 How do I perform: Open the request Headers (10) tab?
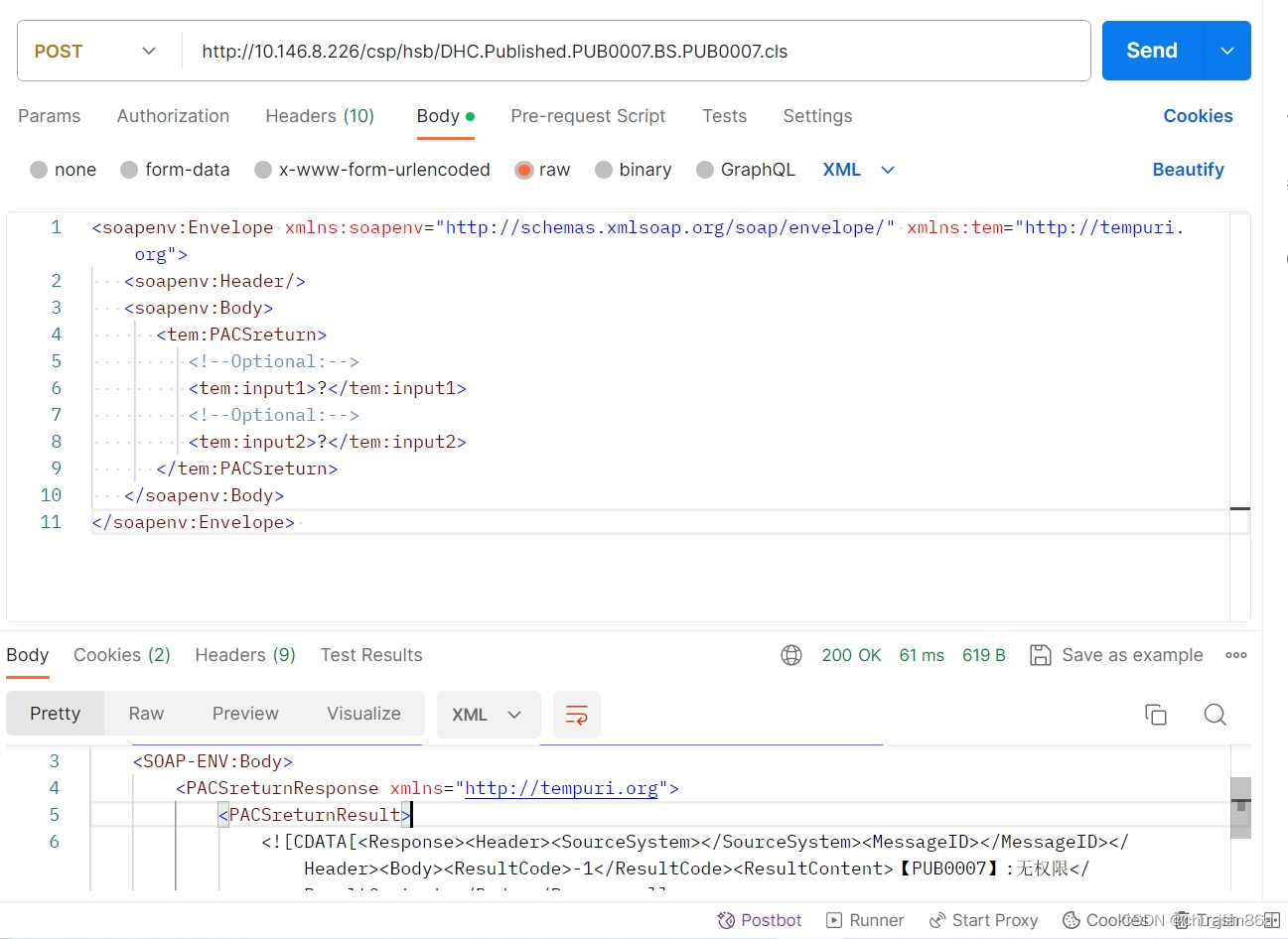click(x=320, y=116)
